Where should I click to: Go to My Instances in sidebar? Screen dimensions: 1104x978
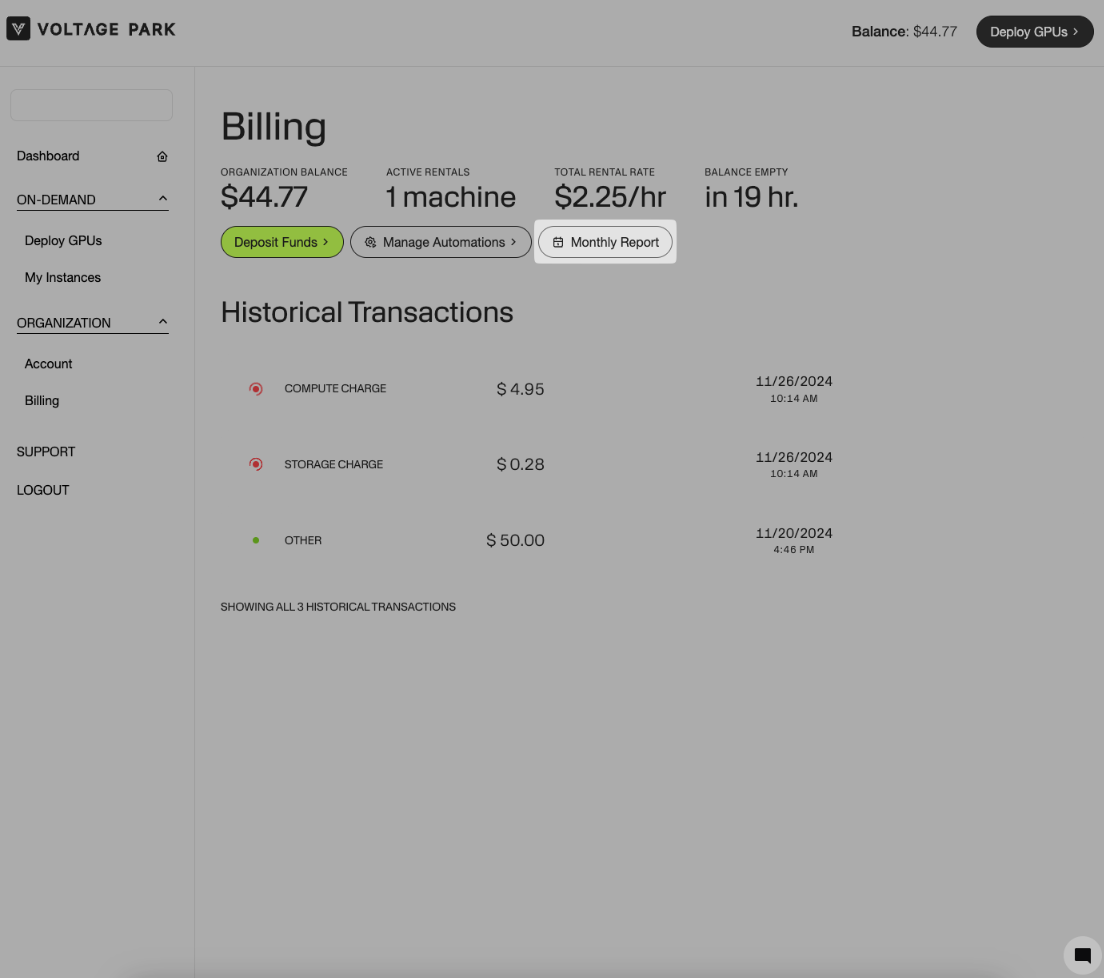63,278
